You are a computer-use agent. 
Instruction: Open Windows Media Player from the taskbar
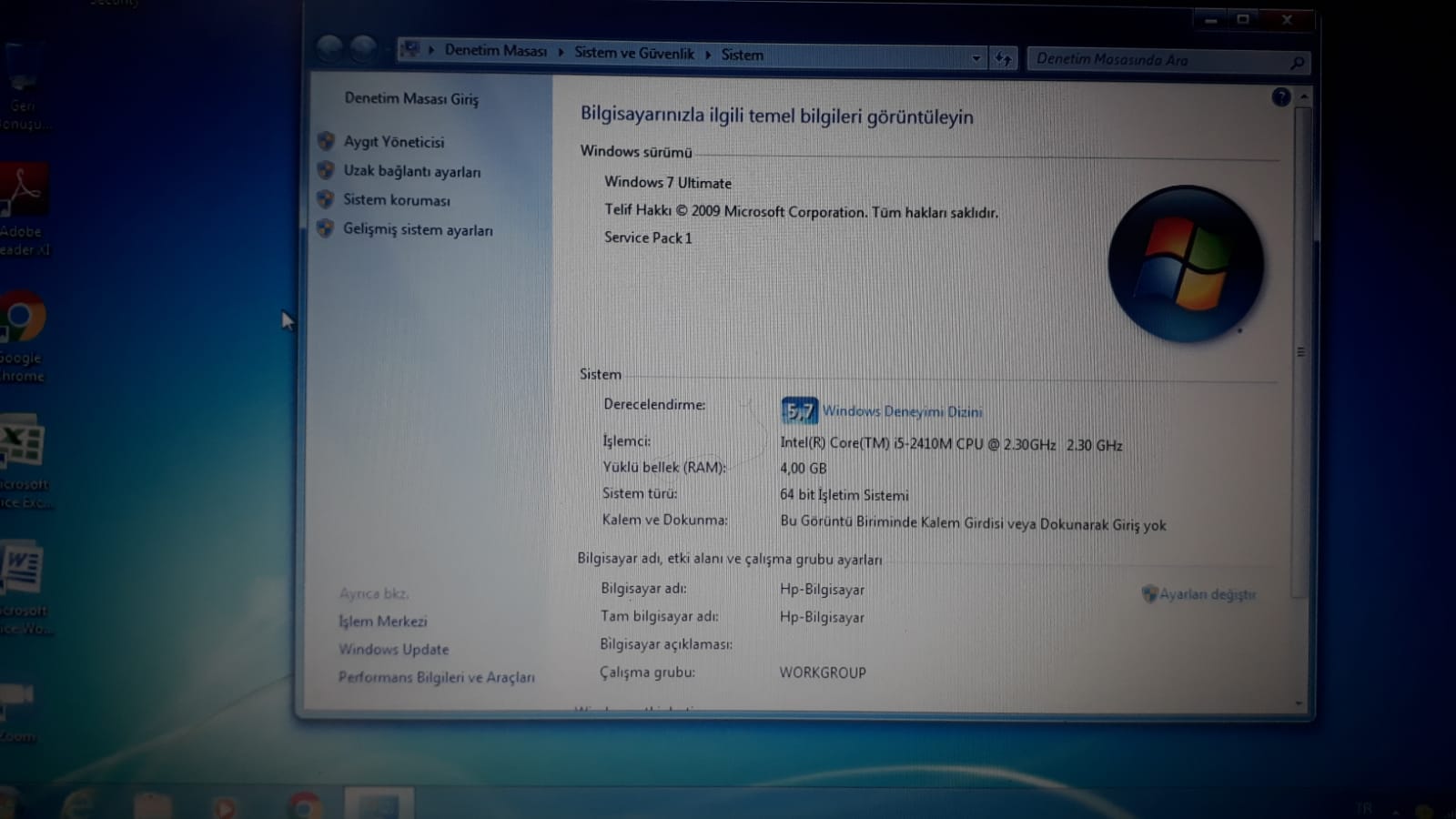[x=224, y=807]
